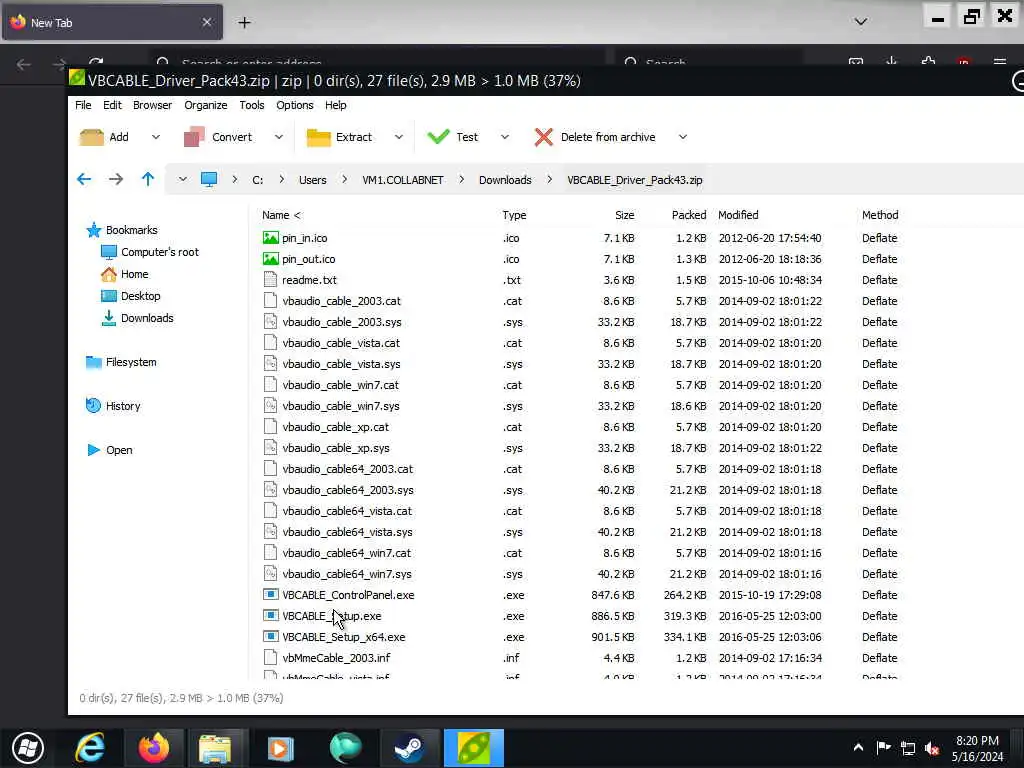Close the New Tab in Firefox
This screenshot has width=1024, height=768.
point(206,22)
